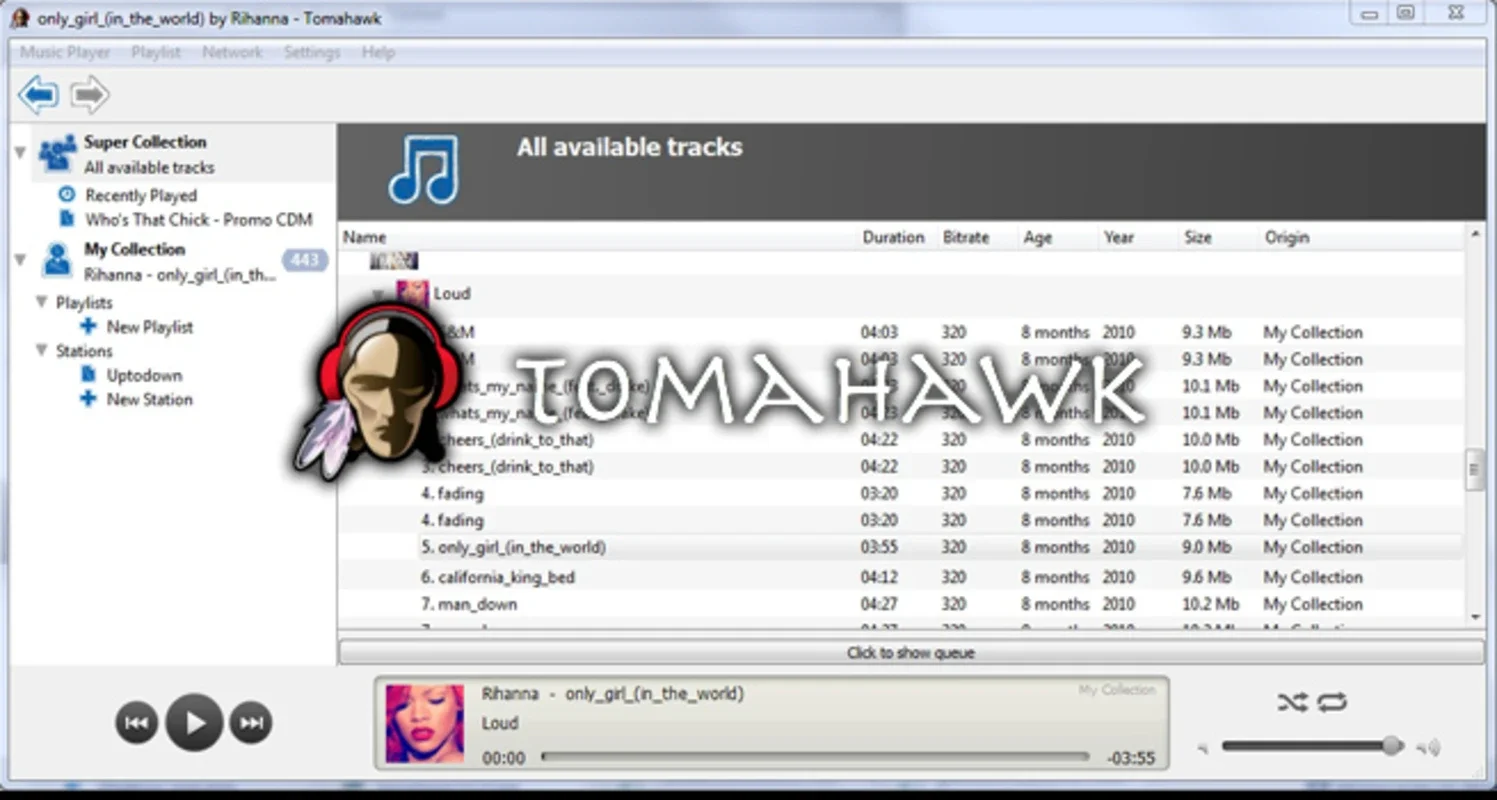Click the plus icon beside New Playlist

point(89,326)
